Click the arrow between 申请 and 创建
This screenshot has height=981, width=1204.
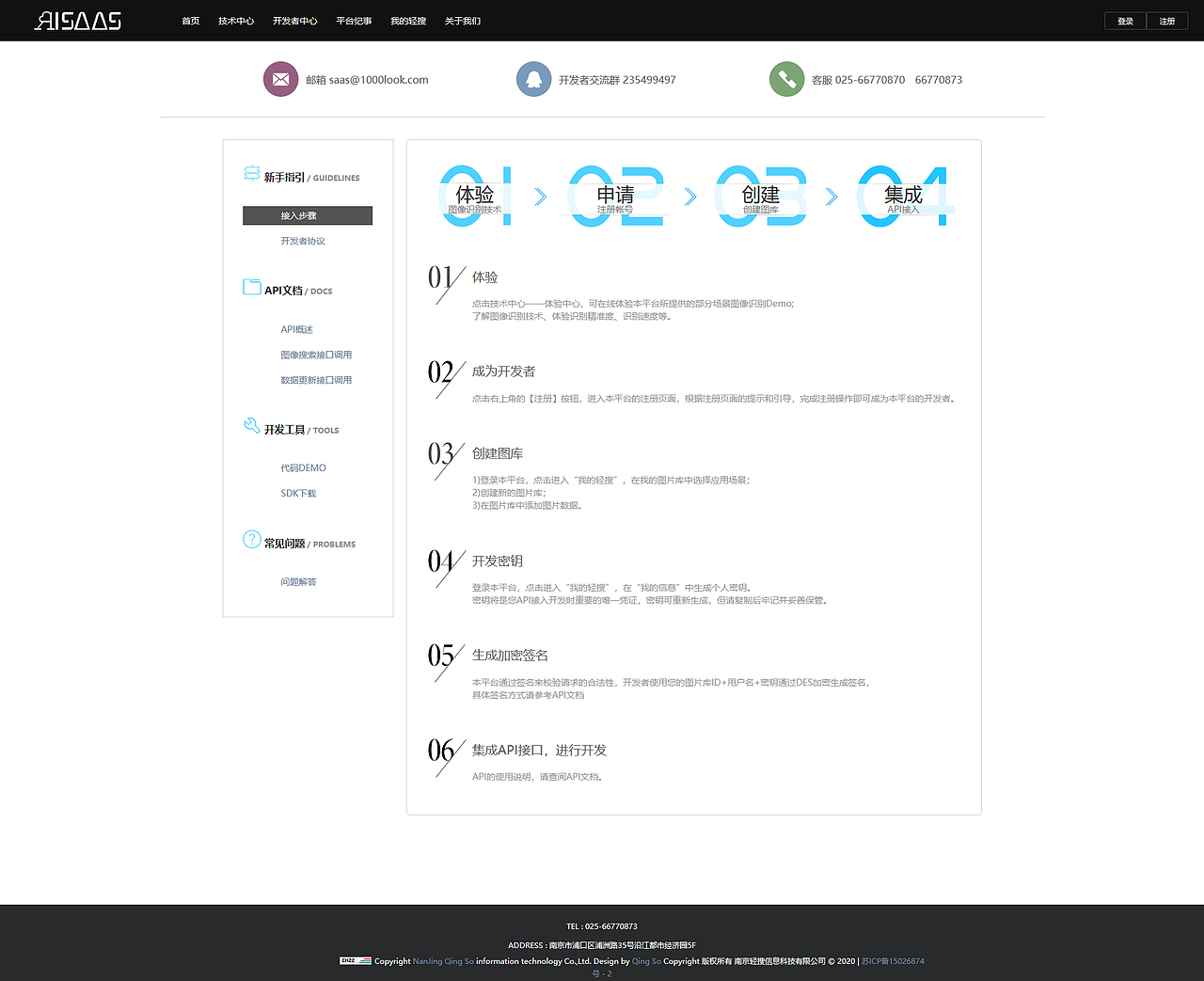click(x=690, y=197)
